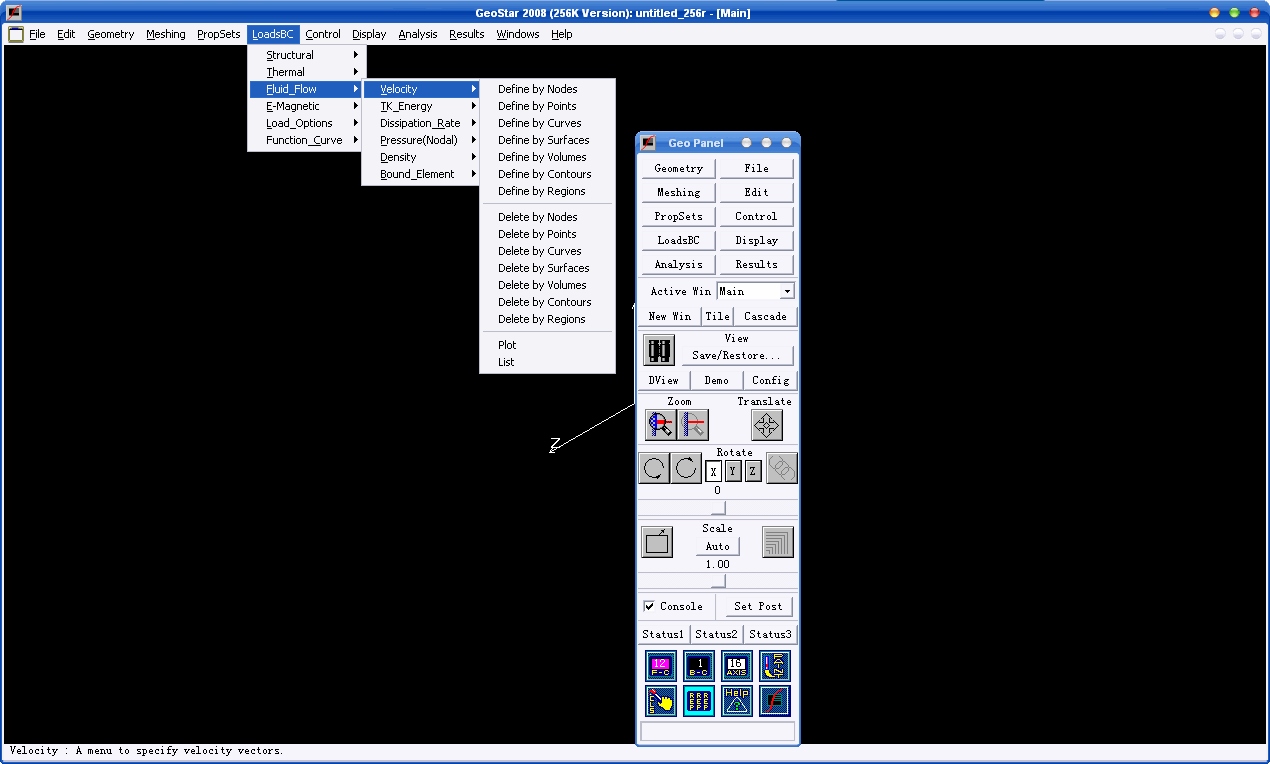1270x764 pixels.
Task: Click the Set Post button
Action: pos(758,606)
